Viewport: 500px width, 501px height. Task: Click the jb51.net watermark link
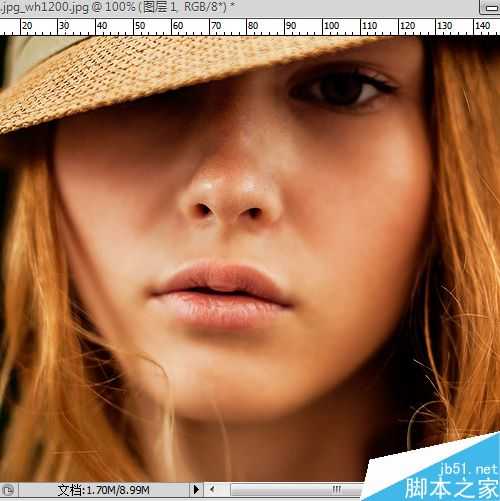point(468,469)
